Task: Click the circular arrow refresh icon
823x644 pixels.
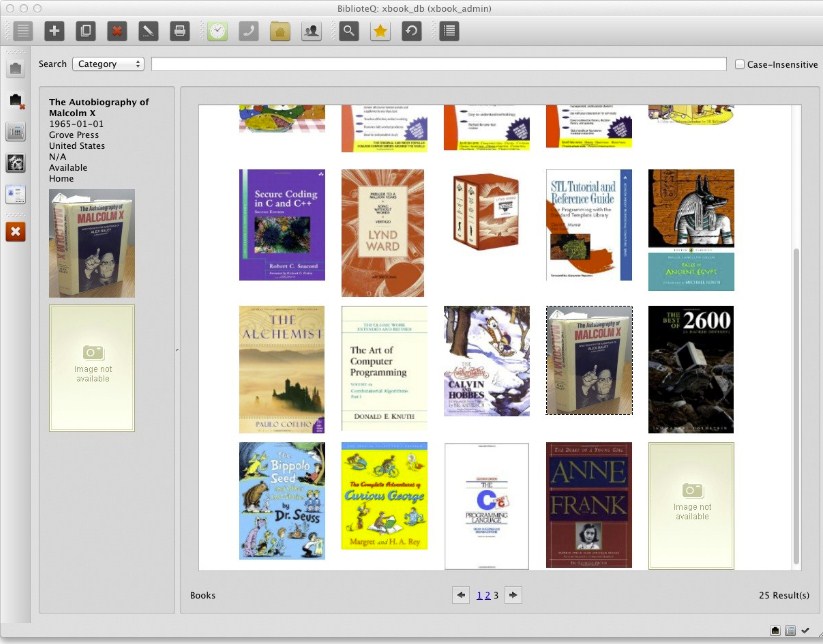Action: click(412, 31)
